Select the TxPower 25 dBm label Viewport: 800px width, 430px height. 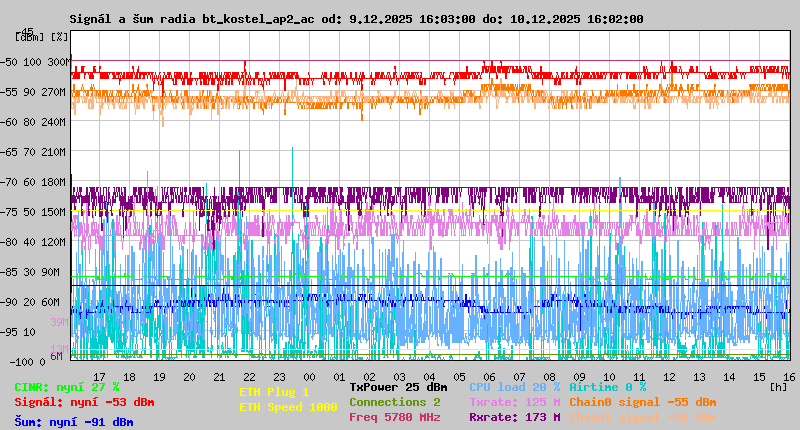pos(398,387)
